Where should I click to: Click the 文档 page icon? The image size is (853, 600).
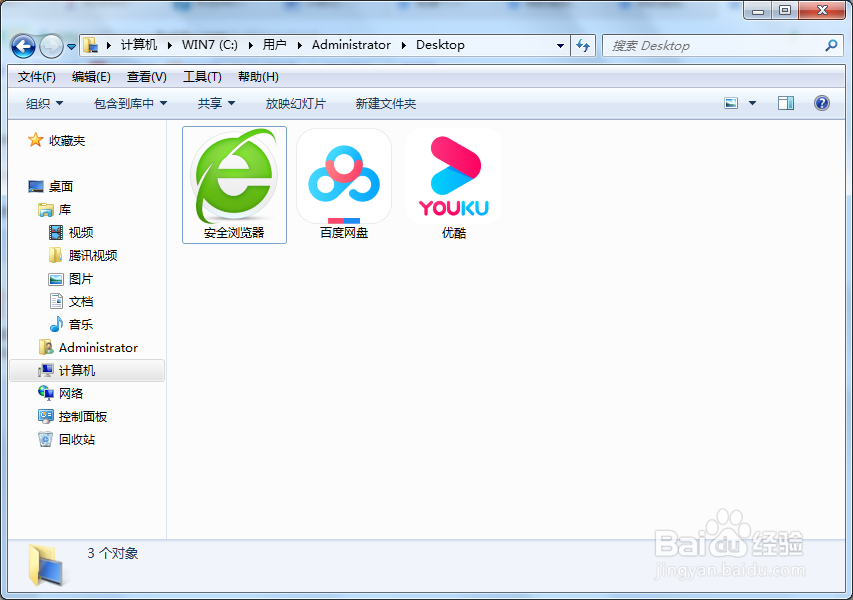pyautogui.click(x=56, y=301)
